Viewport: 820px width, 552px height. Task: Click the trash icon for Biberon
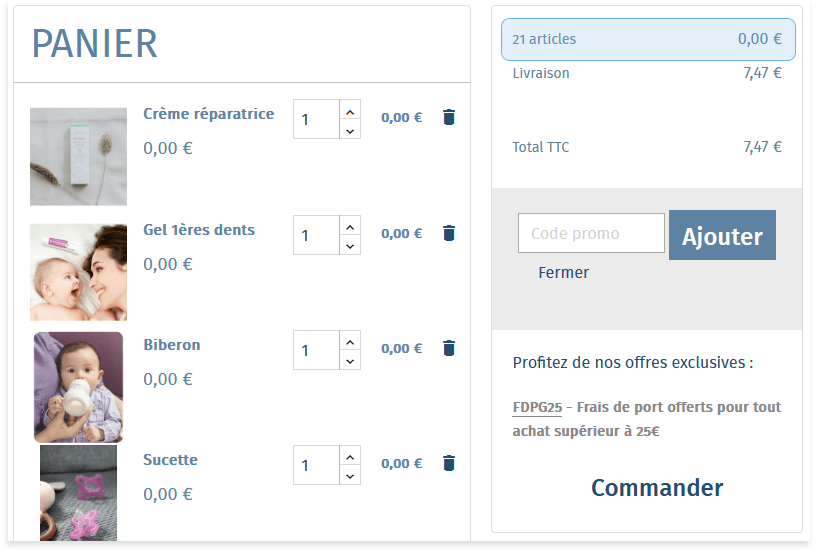pos(449,348)
